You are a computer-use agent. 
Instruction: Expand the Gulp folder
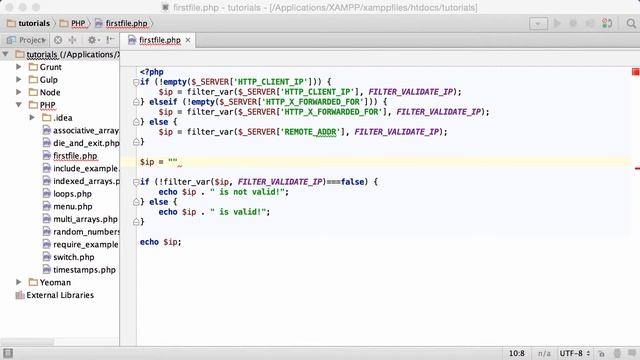coord(18,79)
